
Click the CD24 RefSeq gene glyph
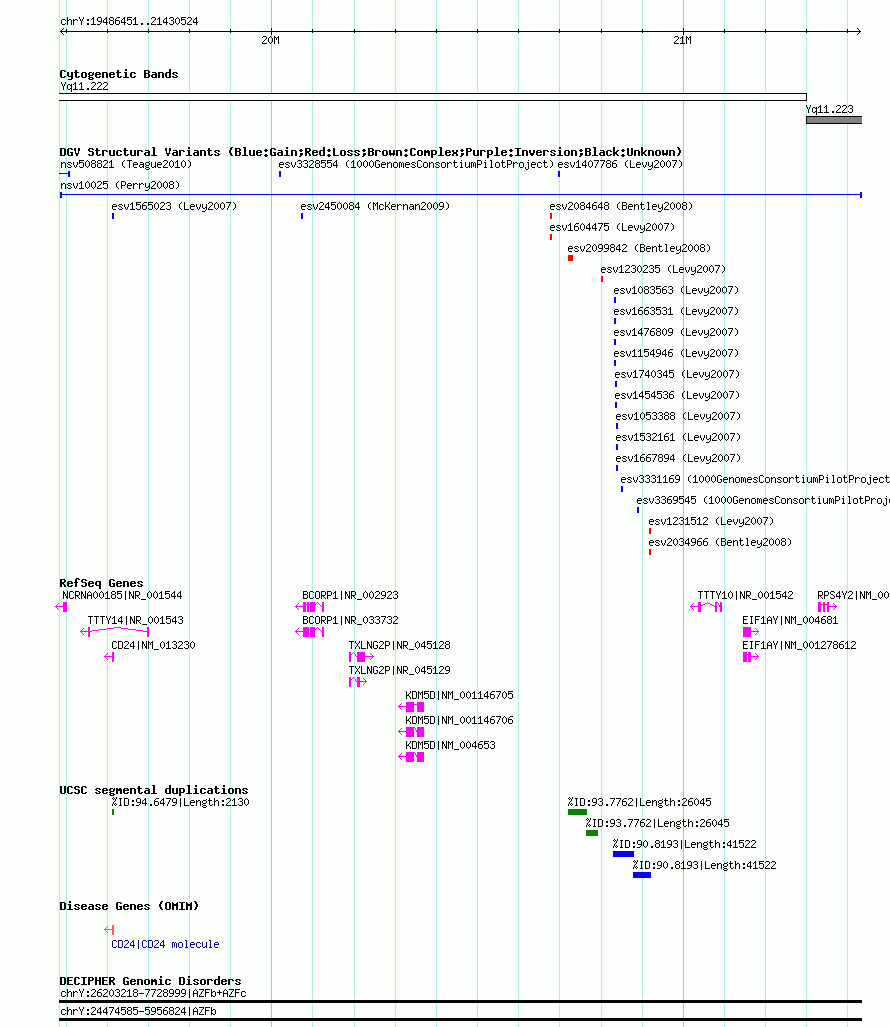109,657
